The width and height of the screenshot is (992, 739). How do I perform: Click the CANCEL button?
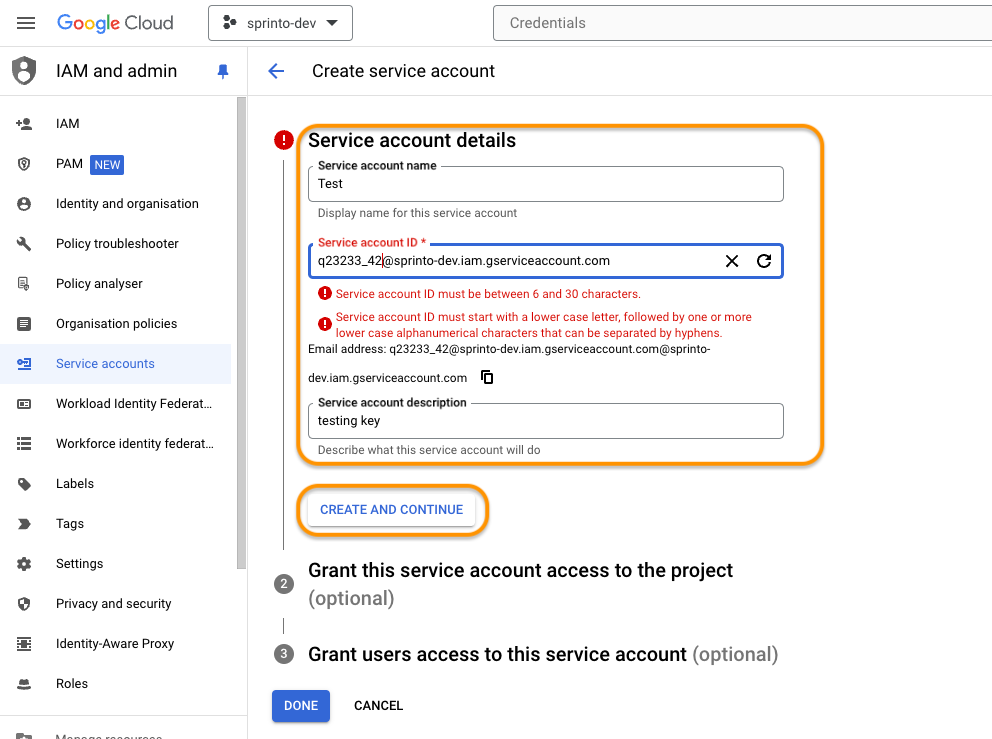[378, 705]
